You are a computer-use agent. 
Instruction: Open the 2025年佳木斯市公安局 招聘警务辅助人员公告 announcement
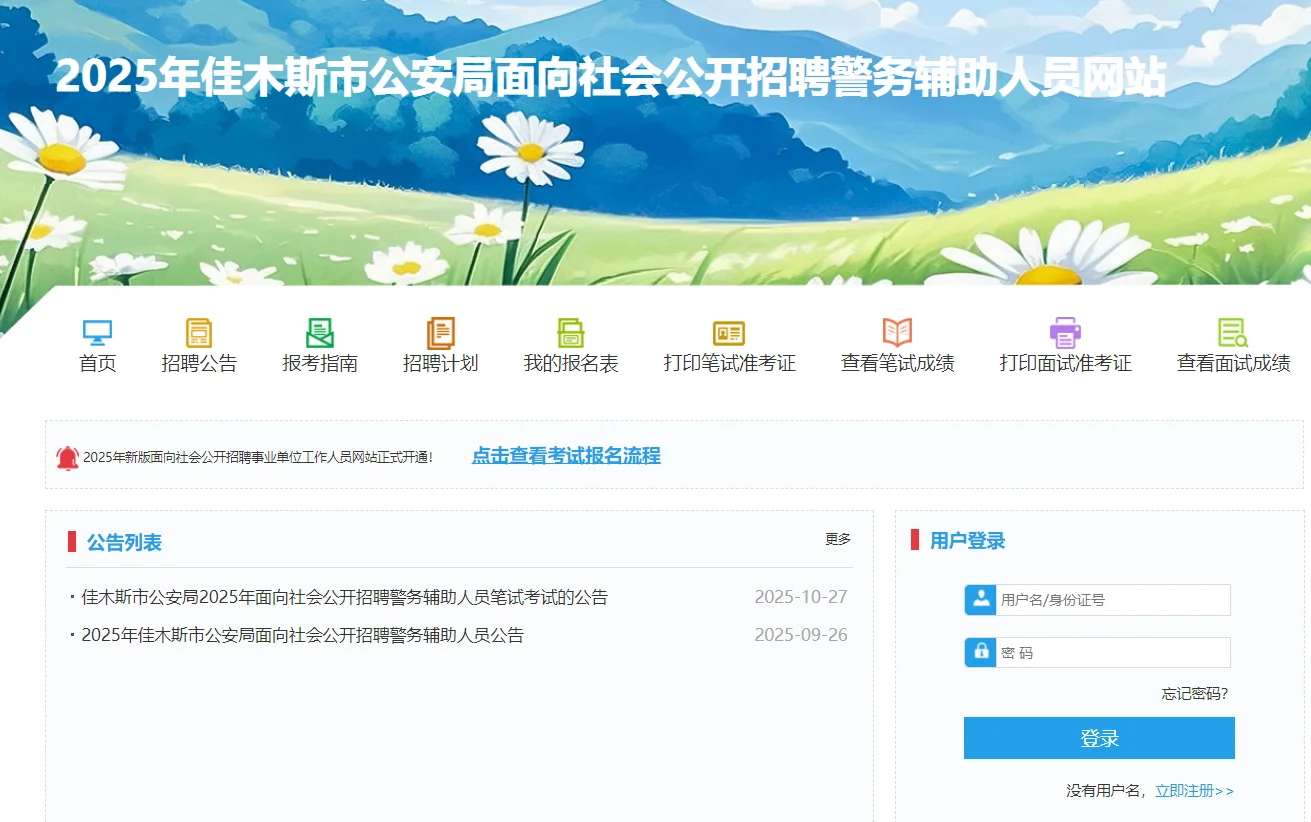click(x=302, y=635)
